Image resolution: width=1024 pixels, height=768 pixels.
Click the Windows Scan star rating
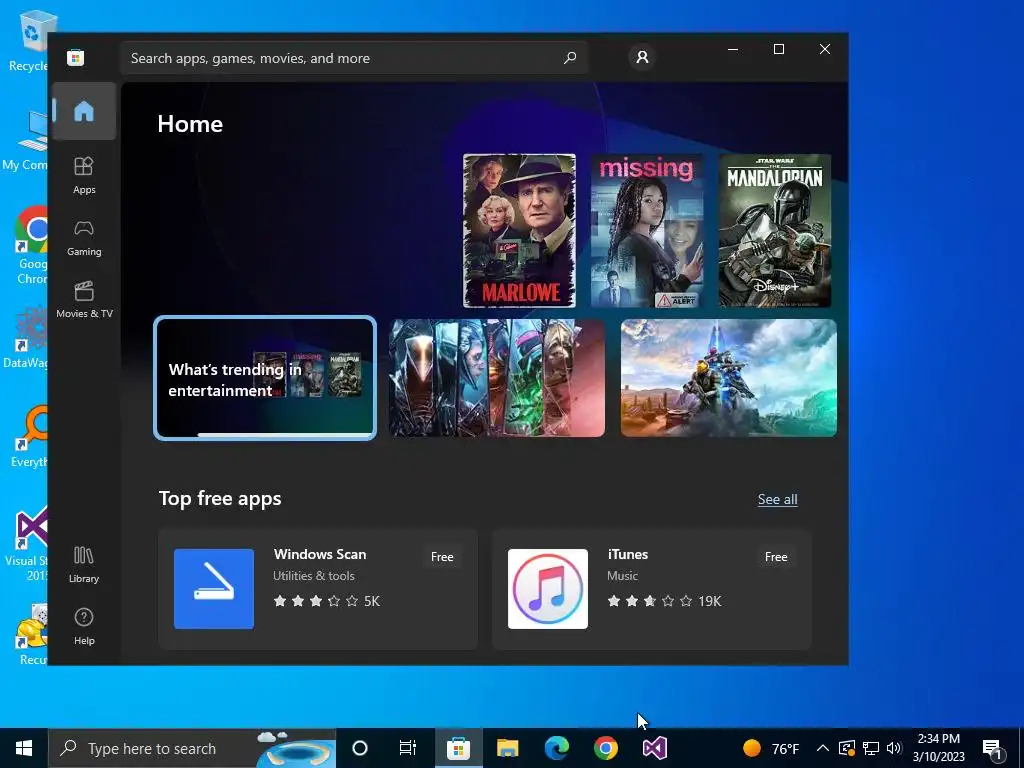tap(316, 601)
